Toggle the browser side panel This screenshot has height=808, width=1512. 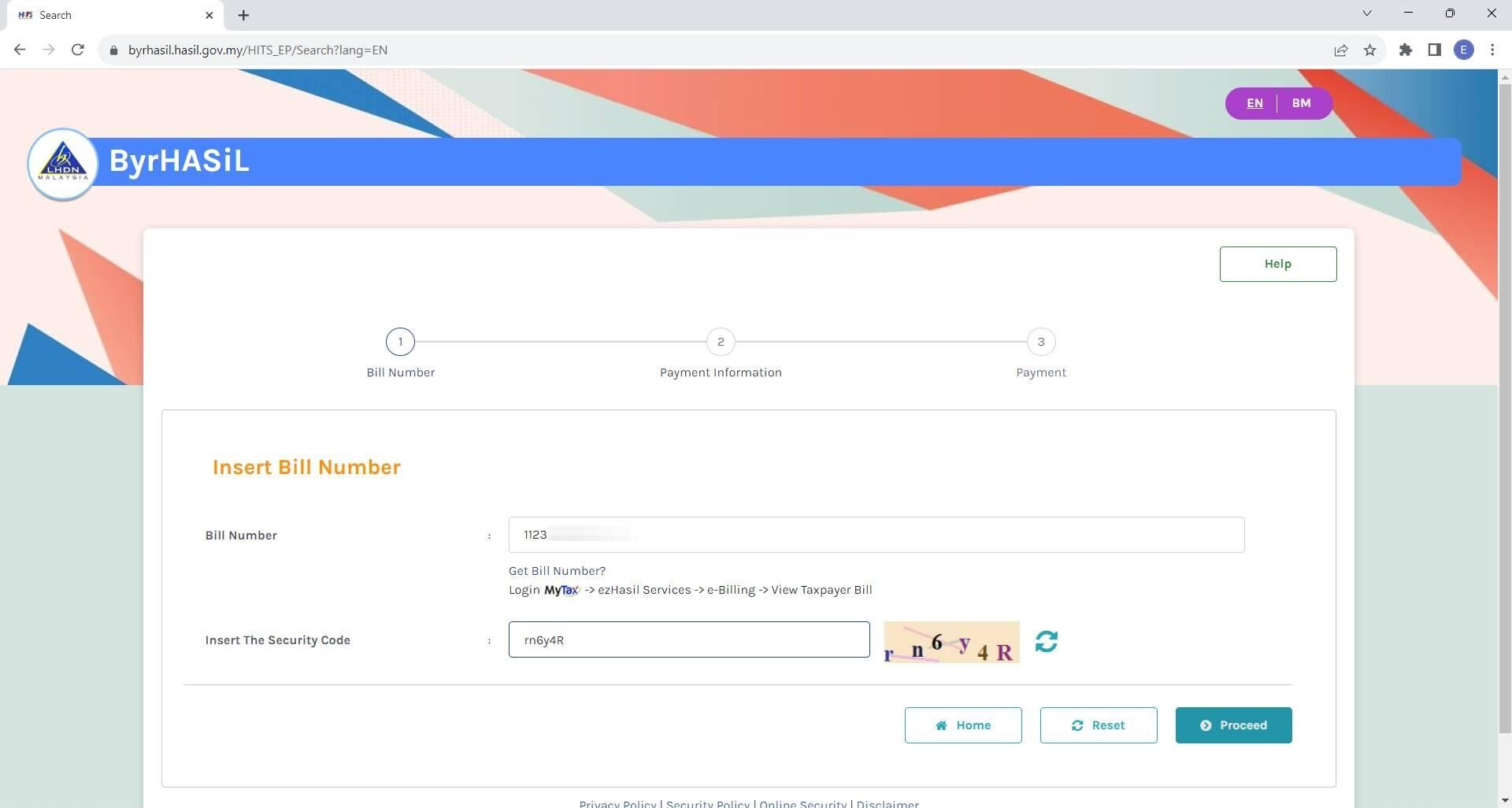1434,50
